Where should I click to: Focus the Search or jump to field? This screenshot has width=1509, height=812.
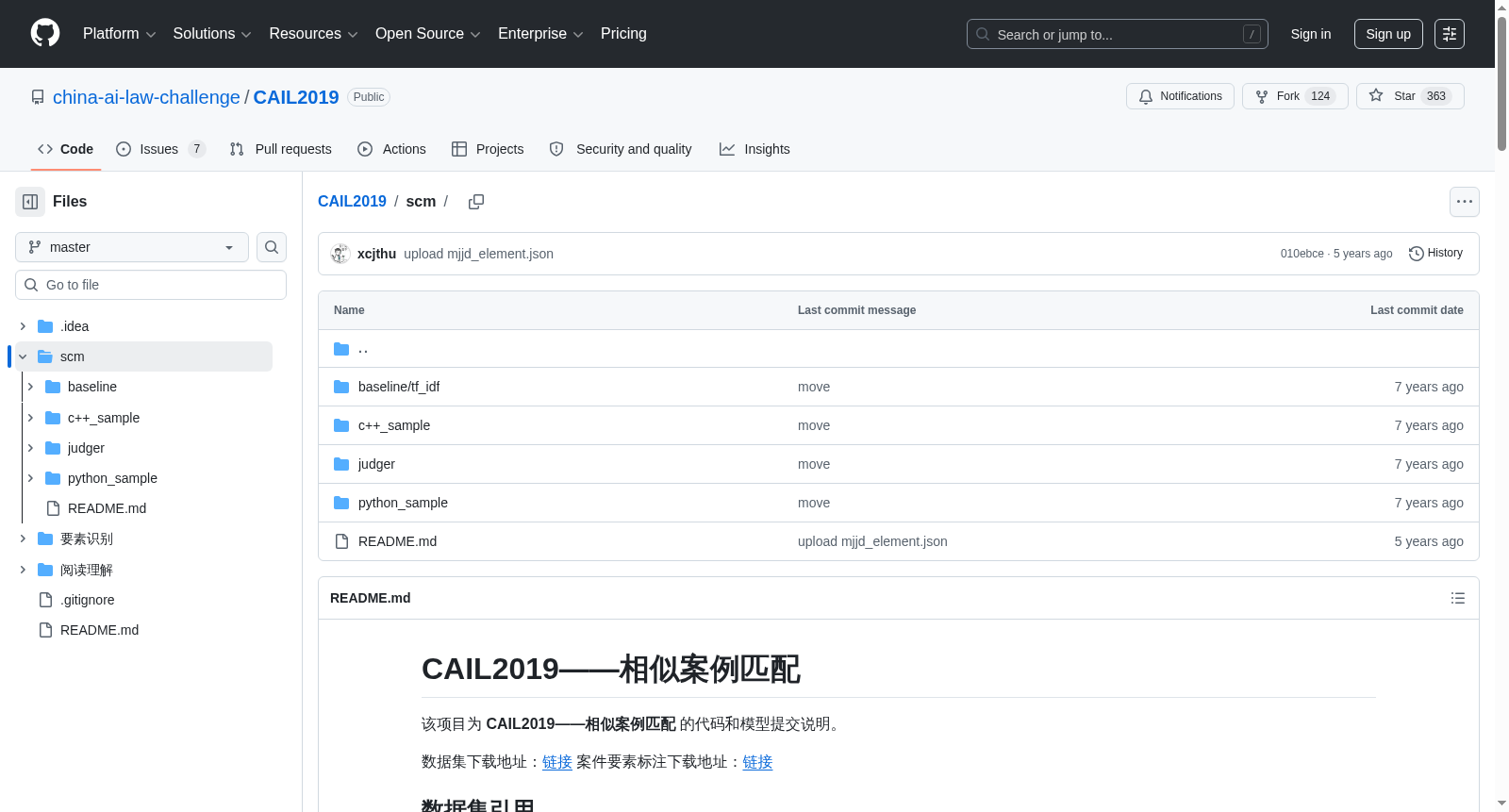(1117, 34)
